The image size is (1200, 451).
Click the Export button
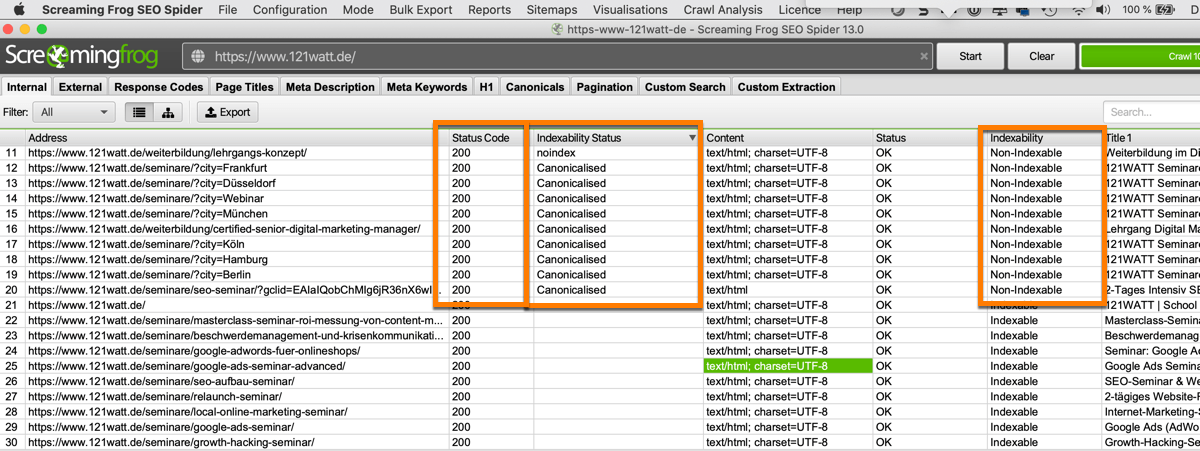click(227, 113)
